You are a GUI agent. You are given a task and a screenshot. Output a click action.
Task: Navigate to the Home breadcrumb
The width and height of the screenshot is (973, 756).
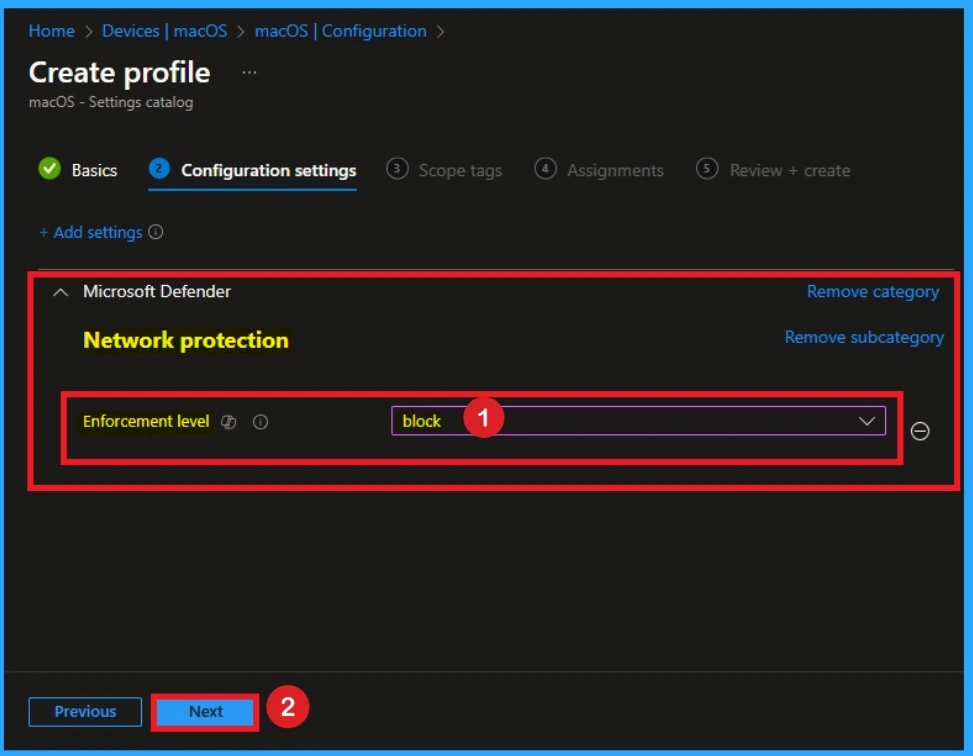coord(52,31)
